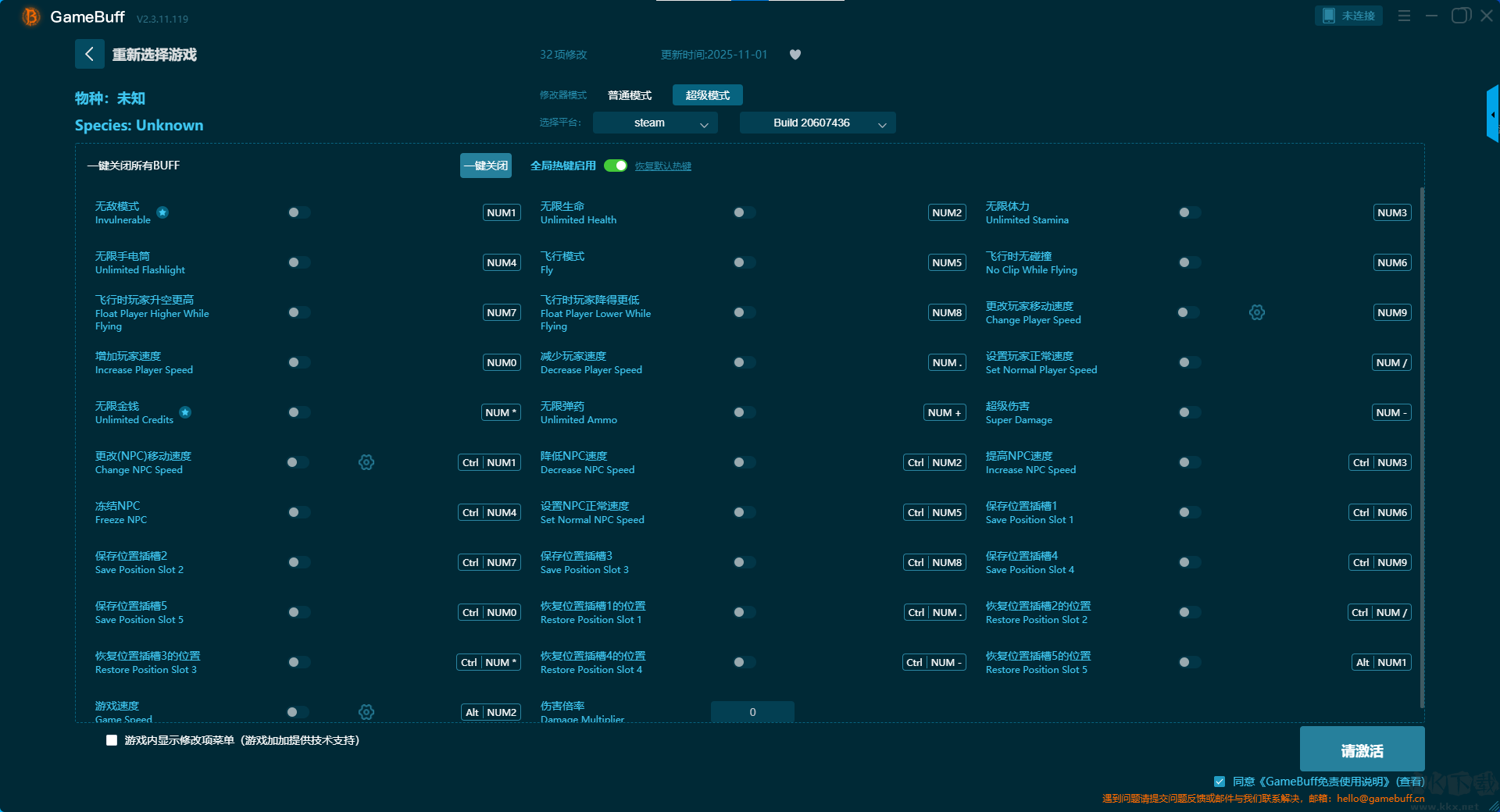
Task: Click the heart favorite icon
Action: (x=795, y=55)
